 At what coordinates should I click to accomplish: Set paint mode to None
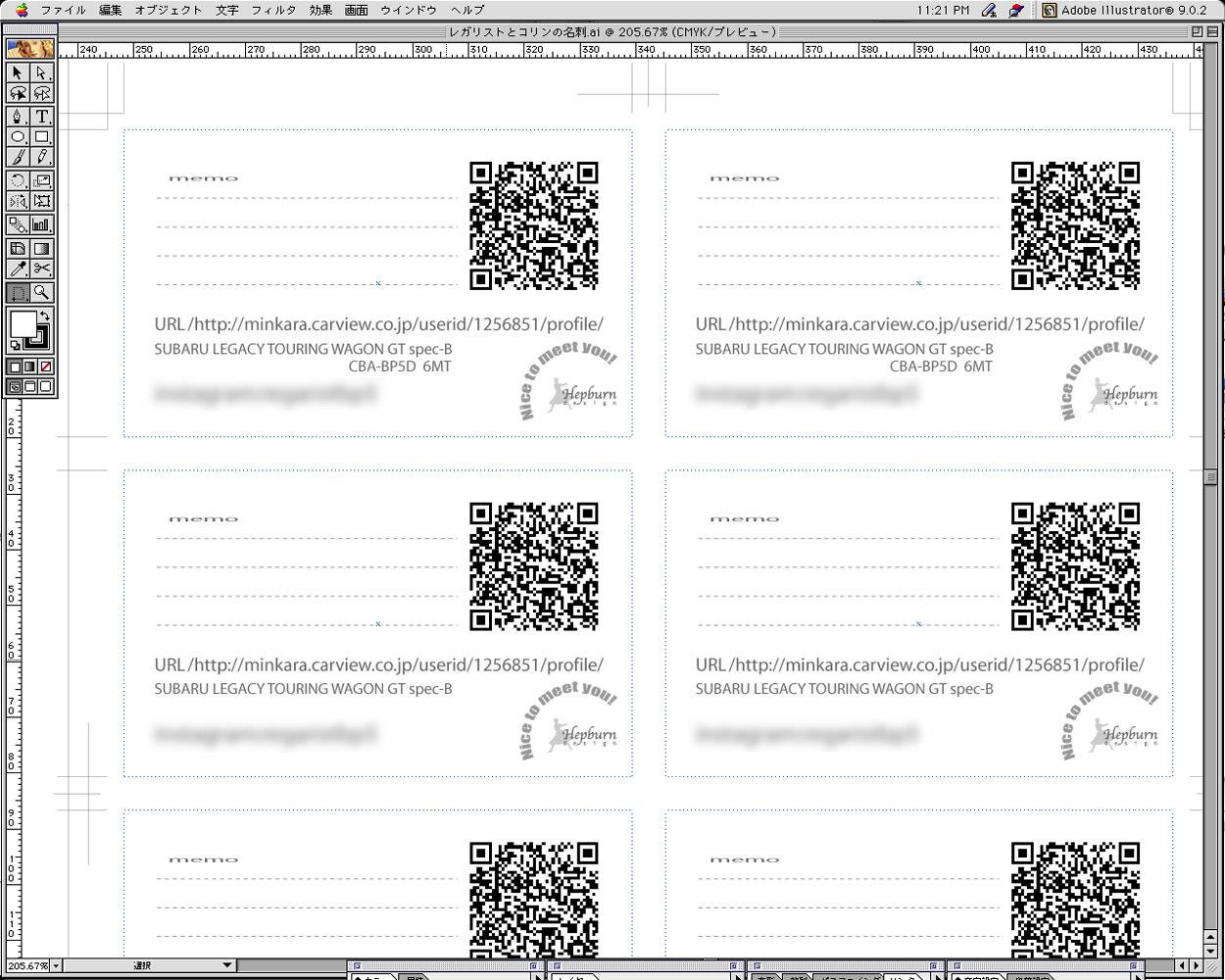[x=45, y=367]
